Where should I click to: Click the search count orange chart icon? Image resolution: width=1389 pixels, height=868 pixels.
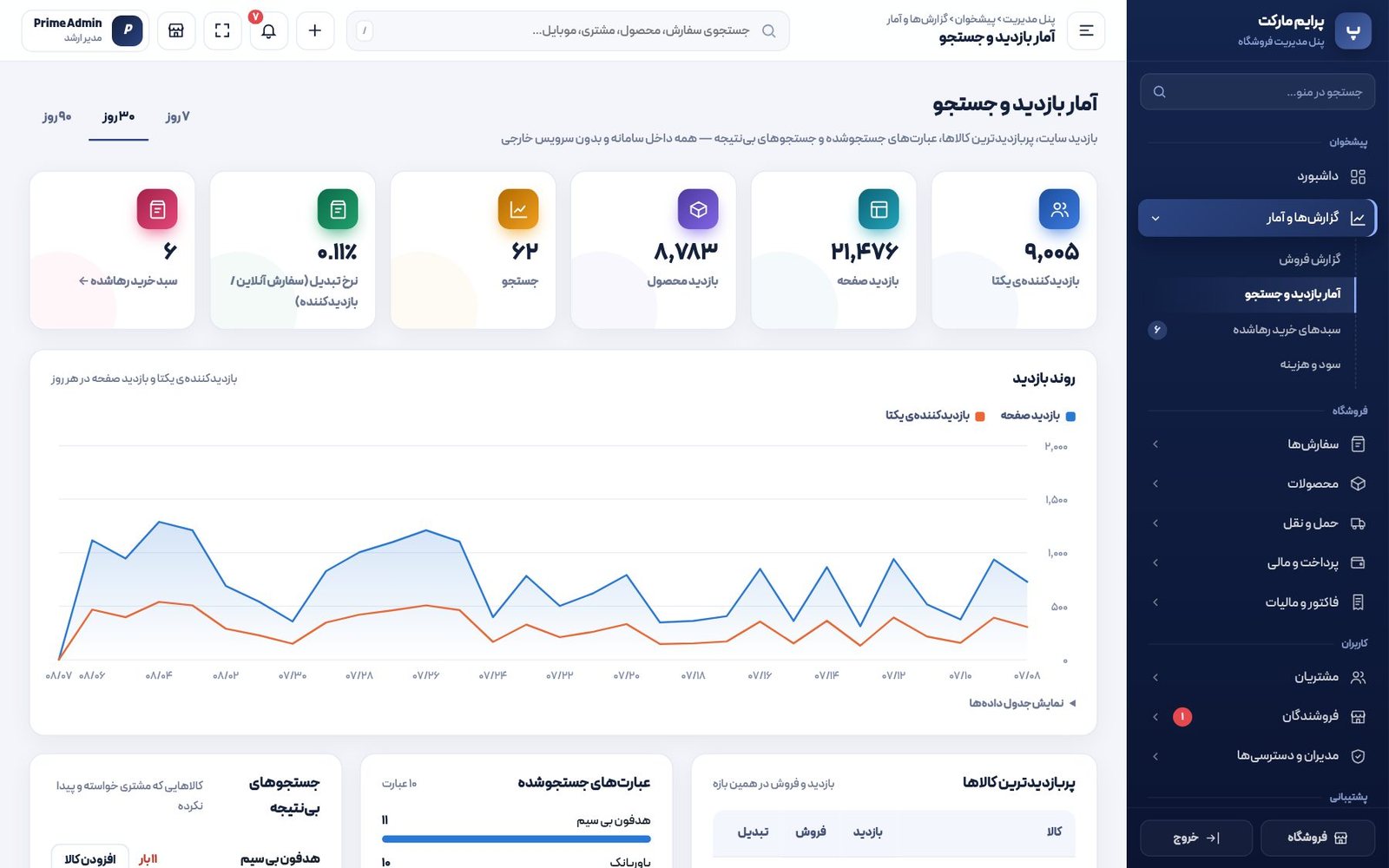[518, 209]
